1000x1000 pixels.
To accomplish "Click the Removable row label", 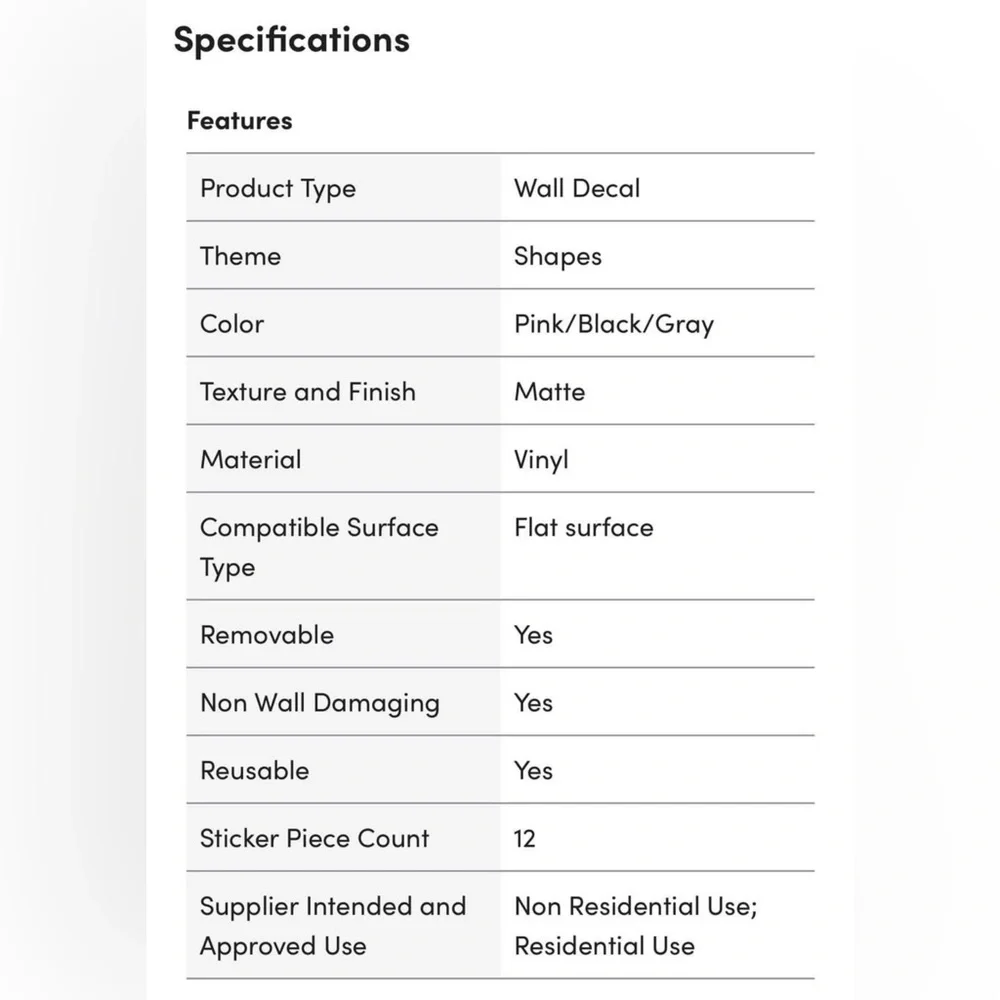I will [267, 635].
